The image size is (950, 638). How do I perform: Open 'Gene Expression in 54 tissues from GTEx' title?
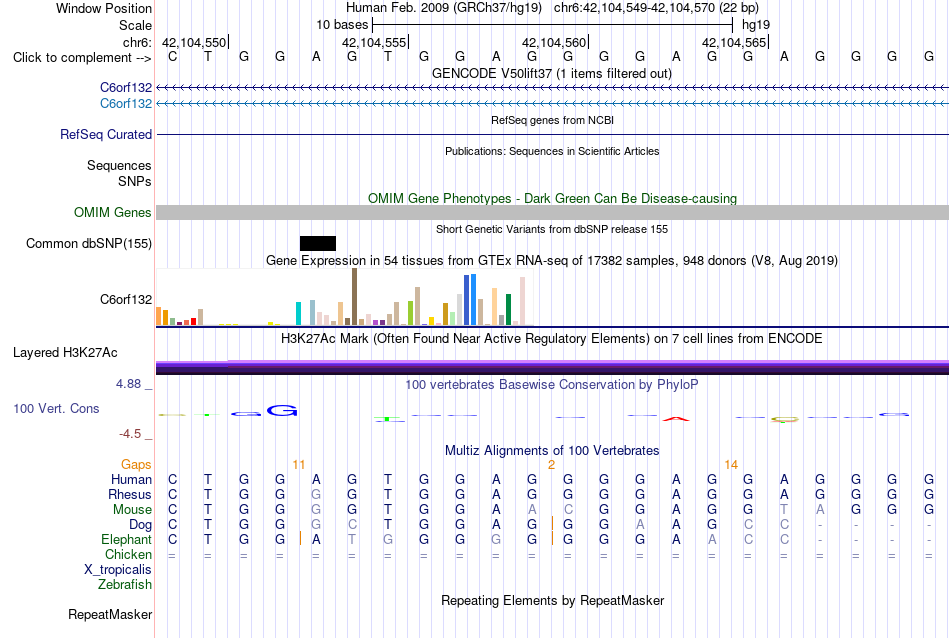[x=552, y=261]
